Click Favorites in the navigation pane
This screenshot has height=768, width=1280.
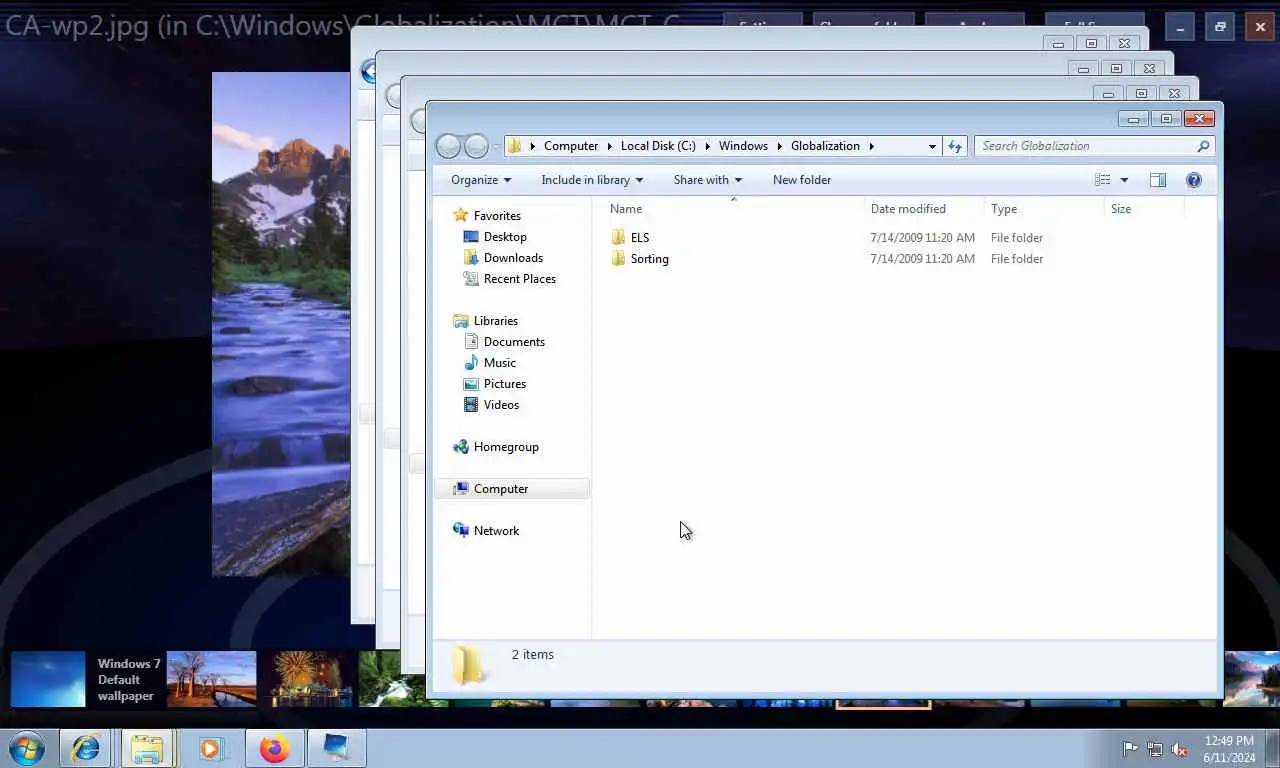(497, 215)
